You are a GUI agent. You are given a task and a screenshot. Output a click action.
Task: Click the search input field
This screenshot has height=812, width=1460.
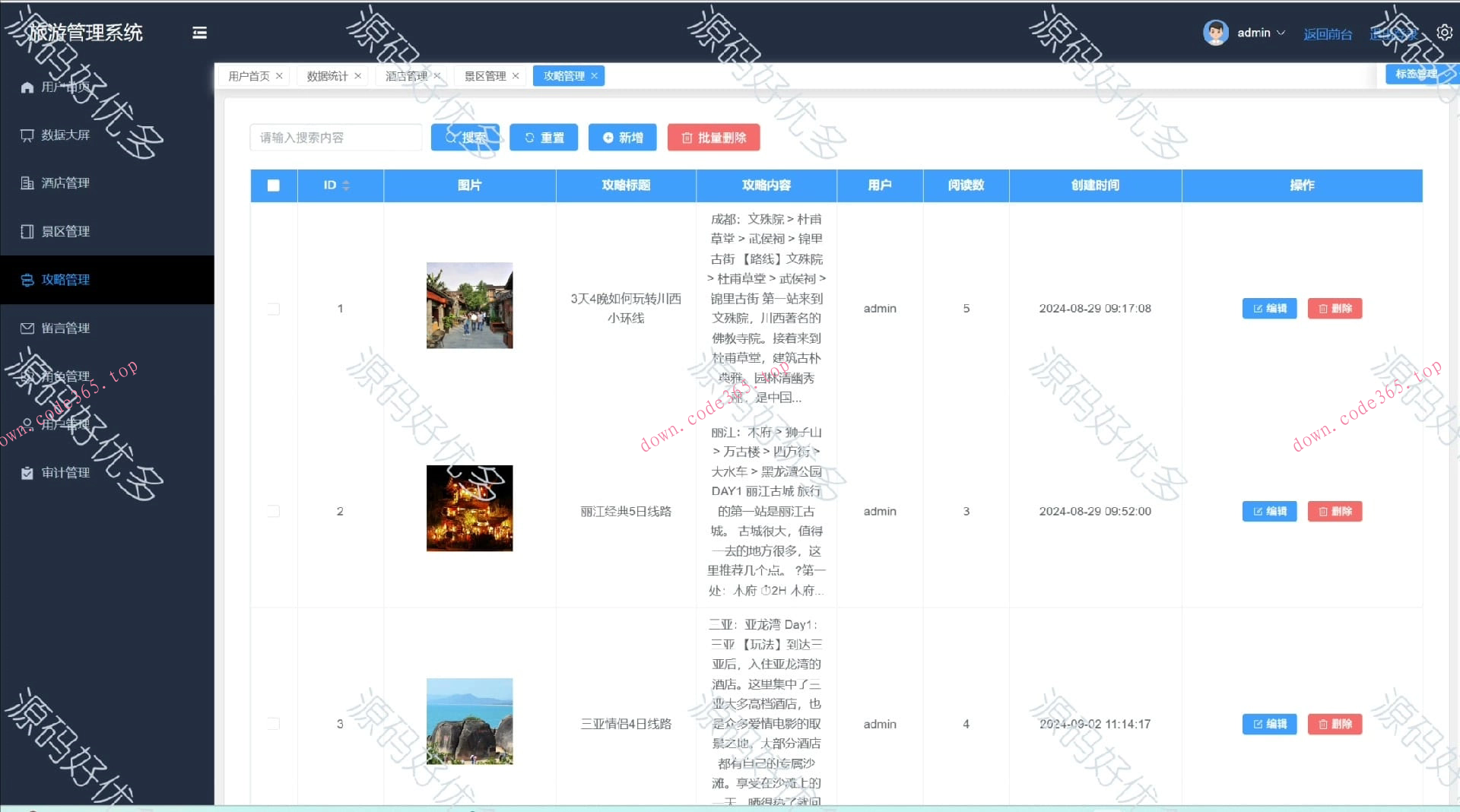pos(335,138)
